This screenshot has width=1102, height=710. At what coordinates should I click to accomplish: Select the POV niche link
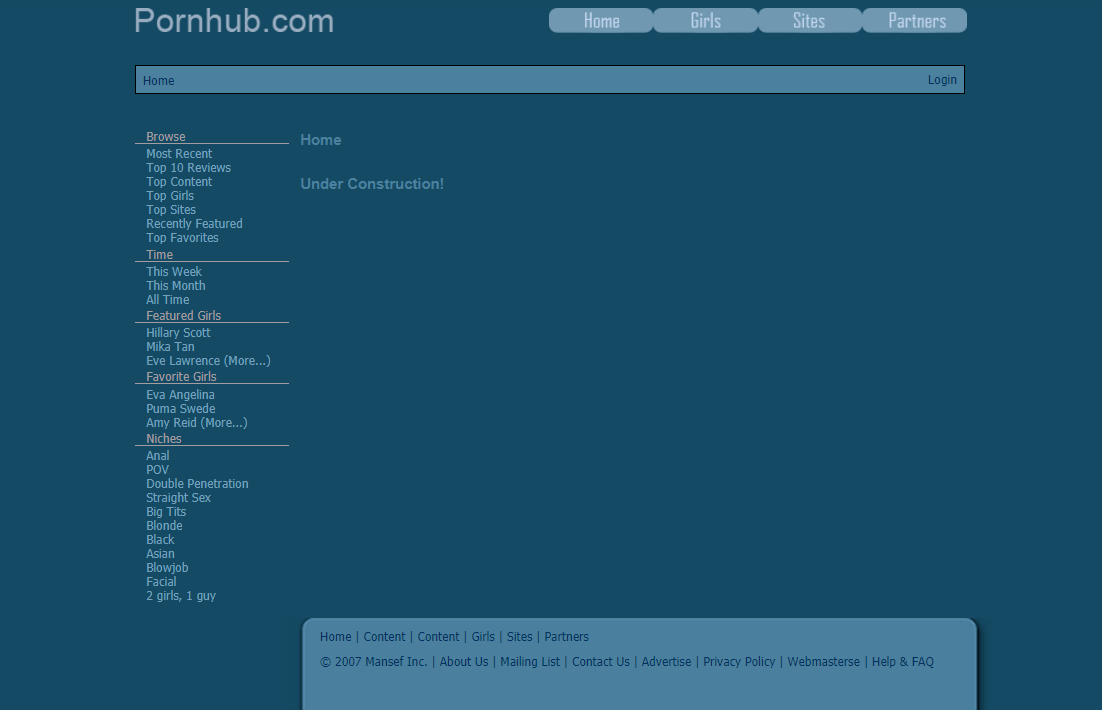[x=157, y=470]
